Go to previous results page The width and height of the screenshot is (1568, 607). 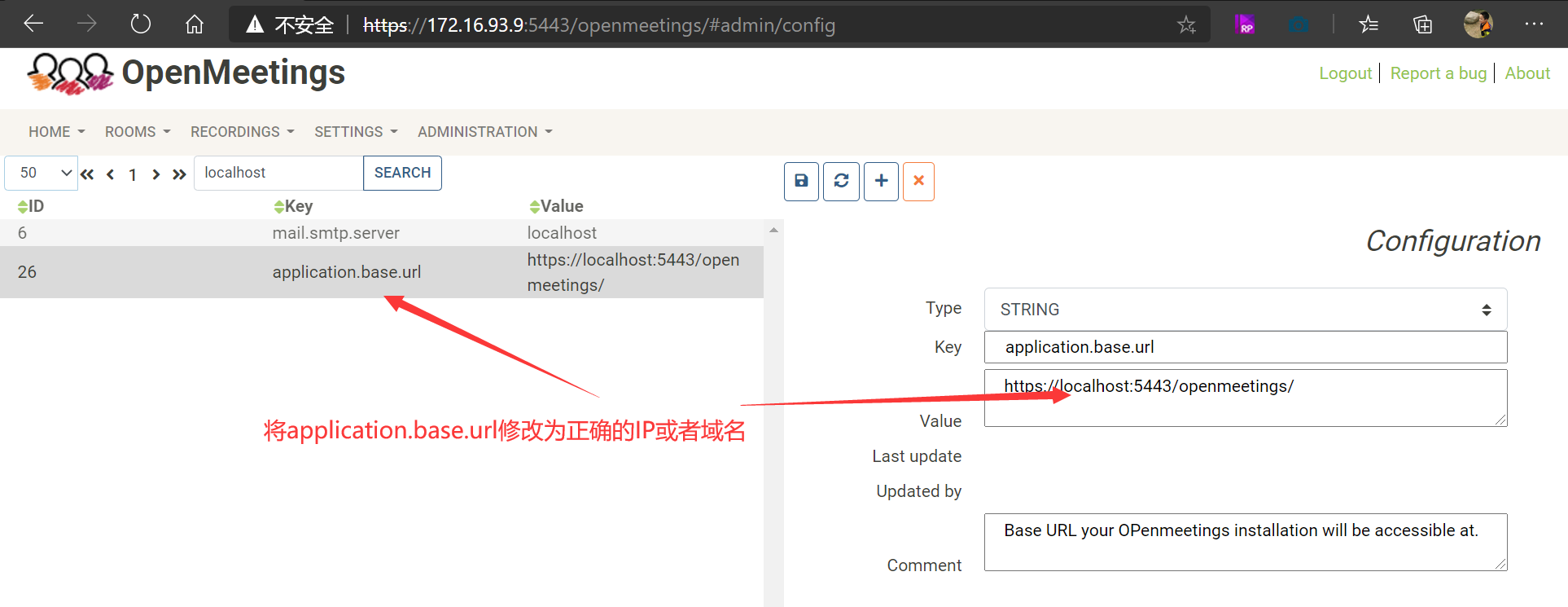point(110,174)
